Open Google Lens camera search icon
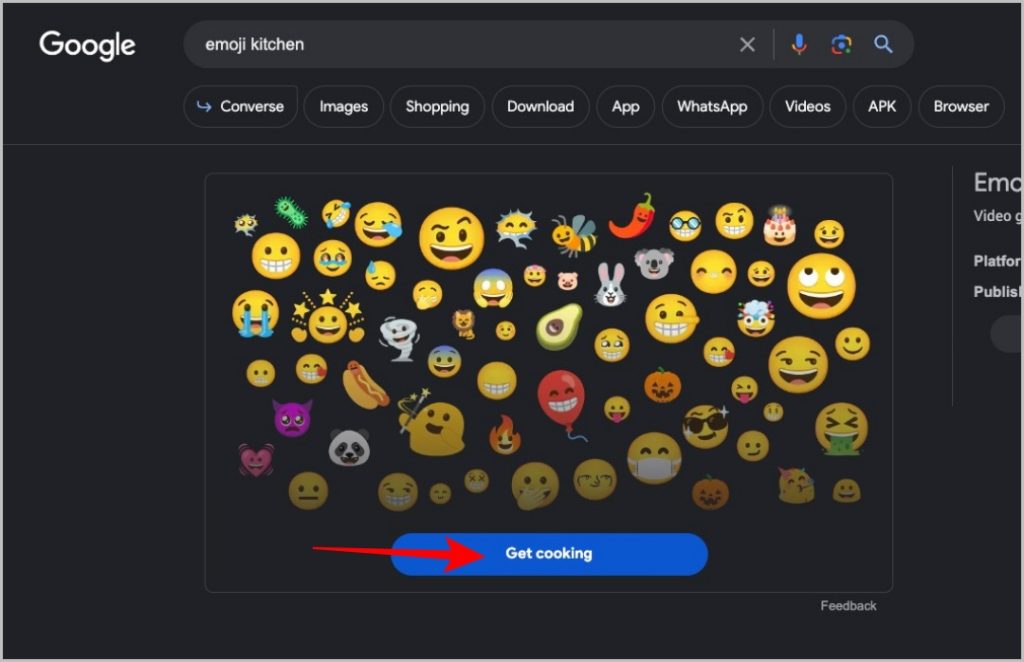 point(841,44)
